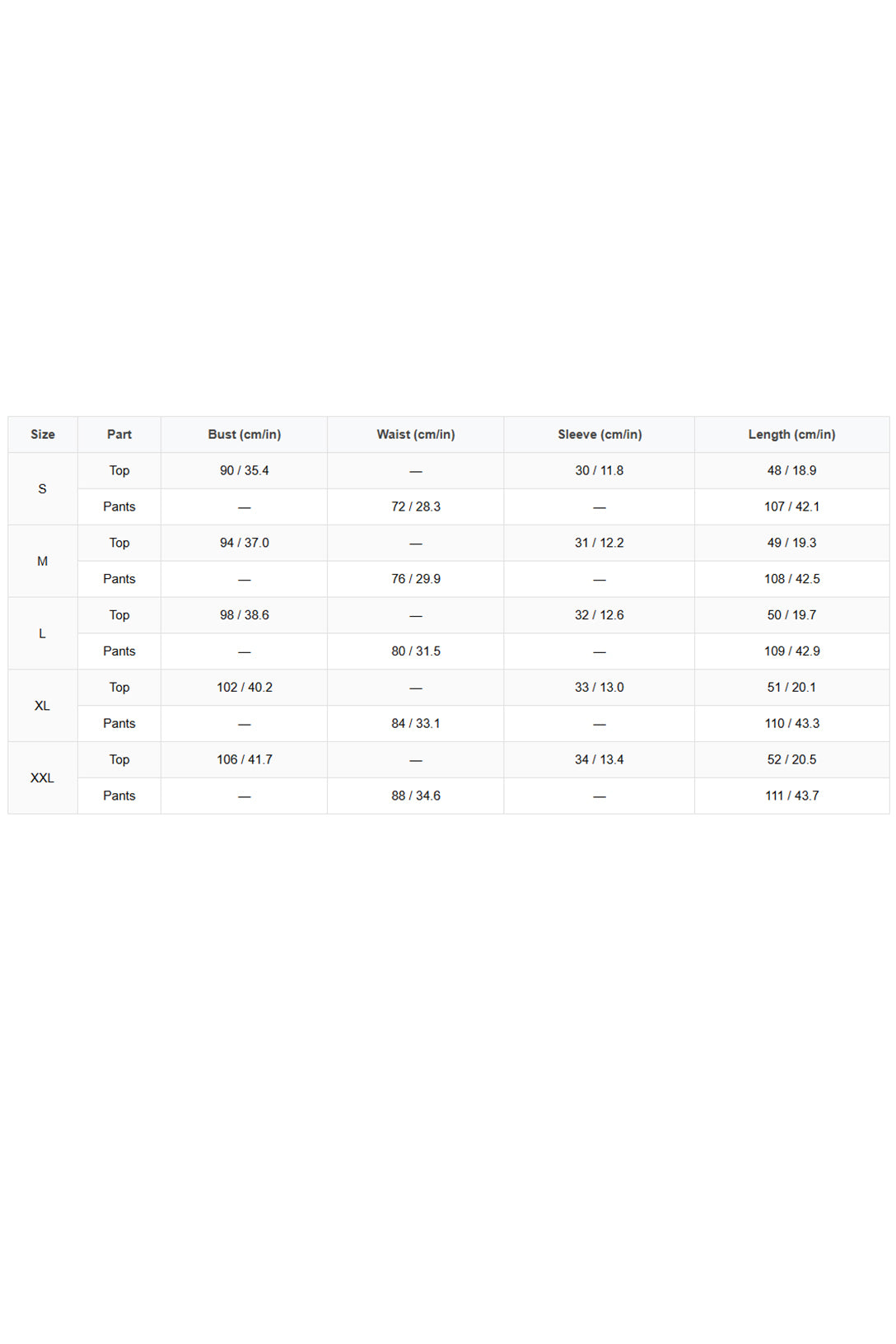Click the Part column header
This screenshot has height=1344, width=896.
119,434
